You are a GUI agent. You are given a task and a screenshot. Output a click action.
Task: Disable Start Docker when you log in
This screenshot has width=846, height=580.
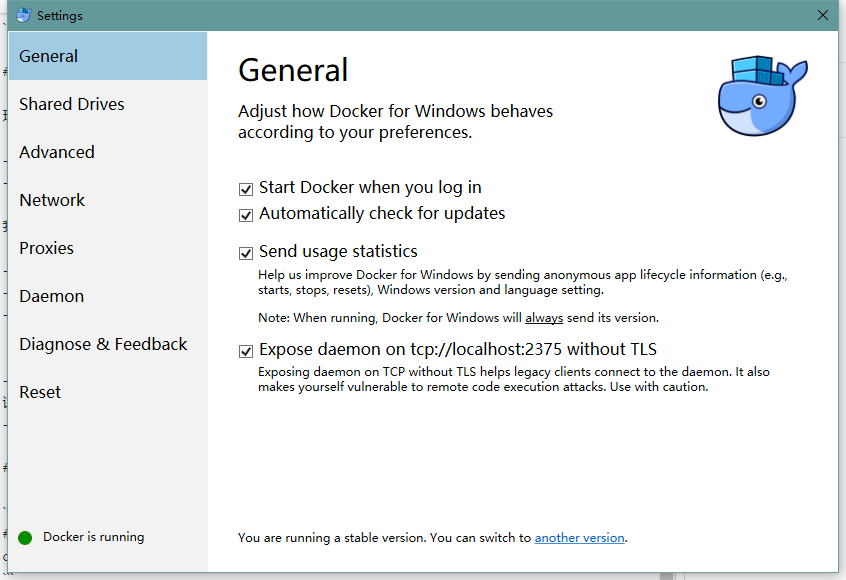click(246, 188)
